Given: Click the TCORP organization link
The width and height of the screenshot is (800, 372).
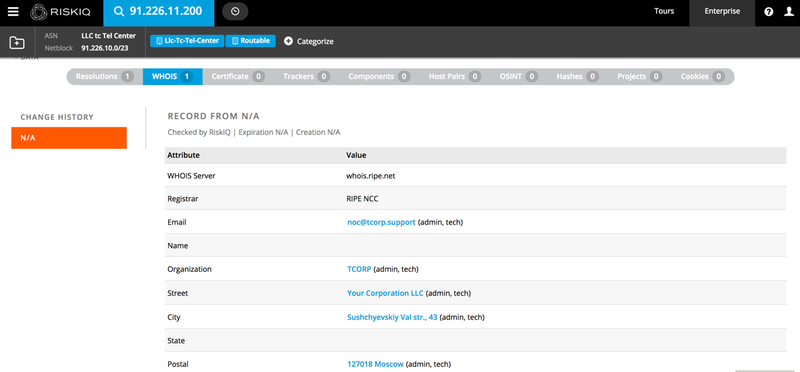Looking at the screenshot, I should coord(359,269).
